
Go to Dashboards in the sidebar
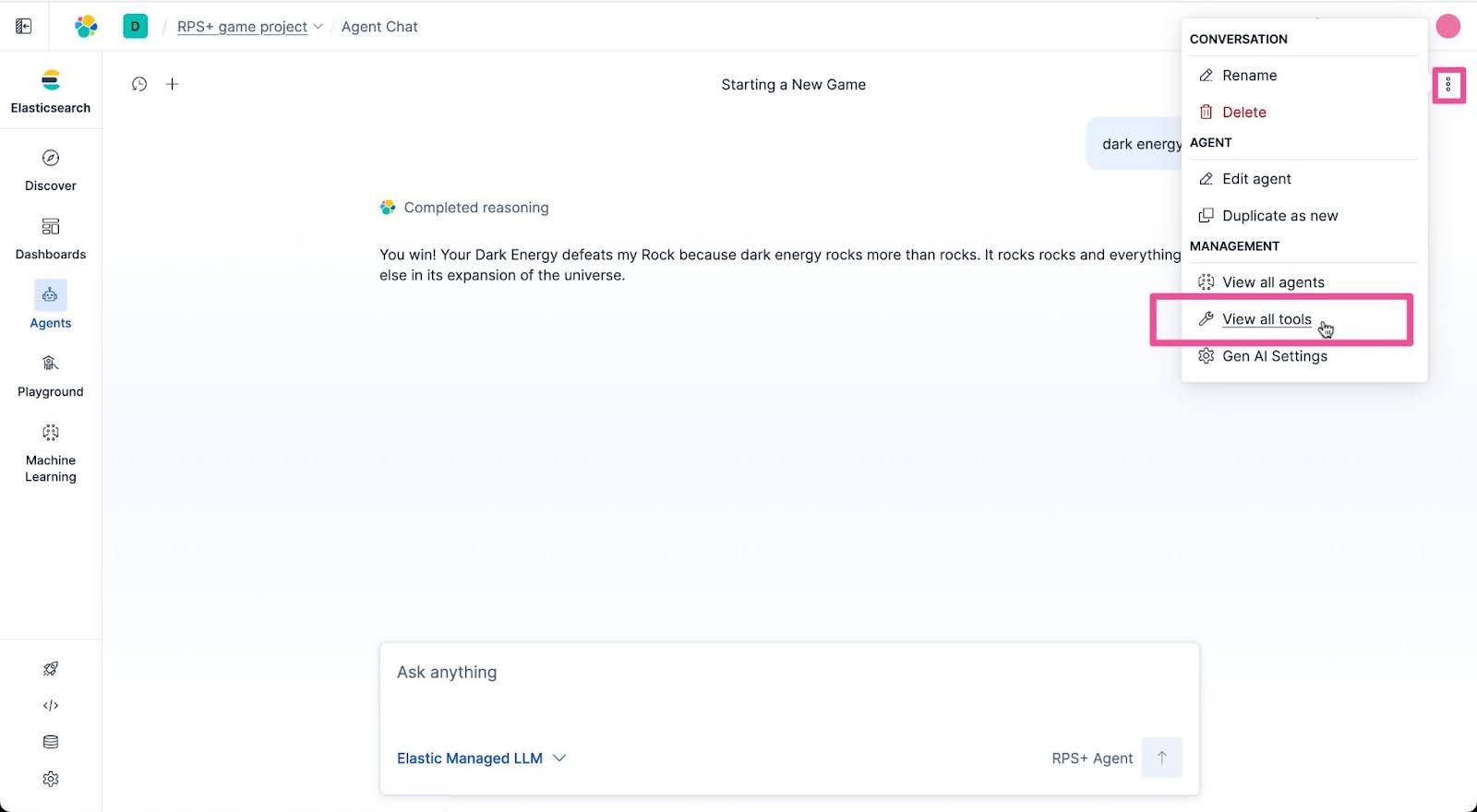pos(51,239)
